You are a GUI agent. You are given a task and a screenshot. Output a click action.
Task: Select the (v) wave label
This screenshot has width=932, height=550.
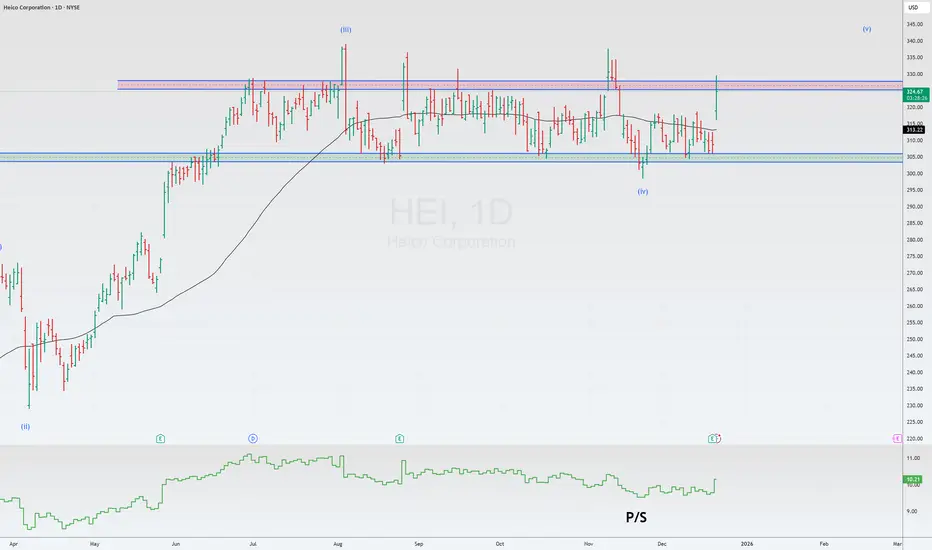(867, 29)
